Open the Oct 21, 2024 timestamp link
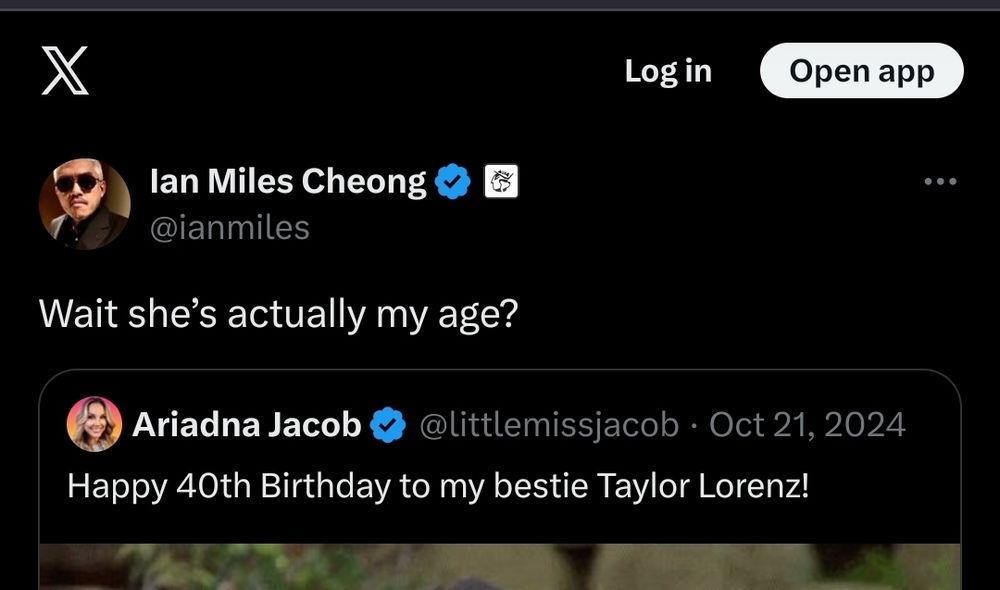Viewport: 1000px width, 590px height. [806, 424]
